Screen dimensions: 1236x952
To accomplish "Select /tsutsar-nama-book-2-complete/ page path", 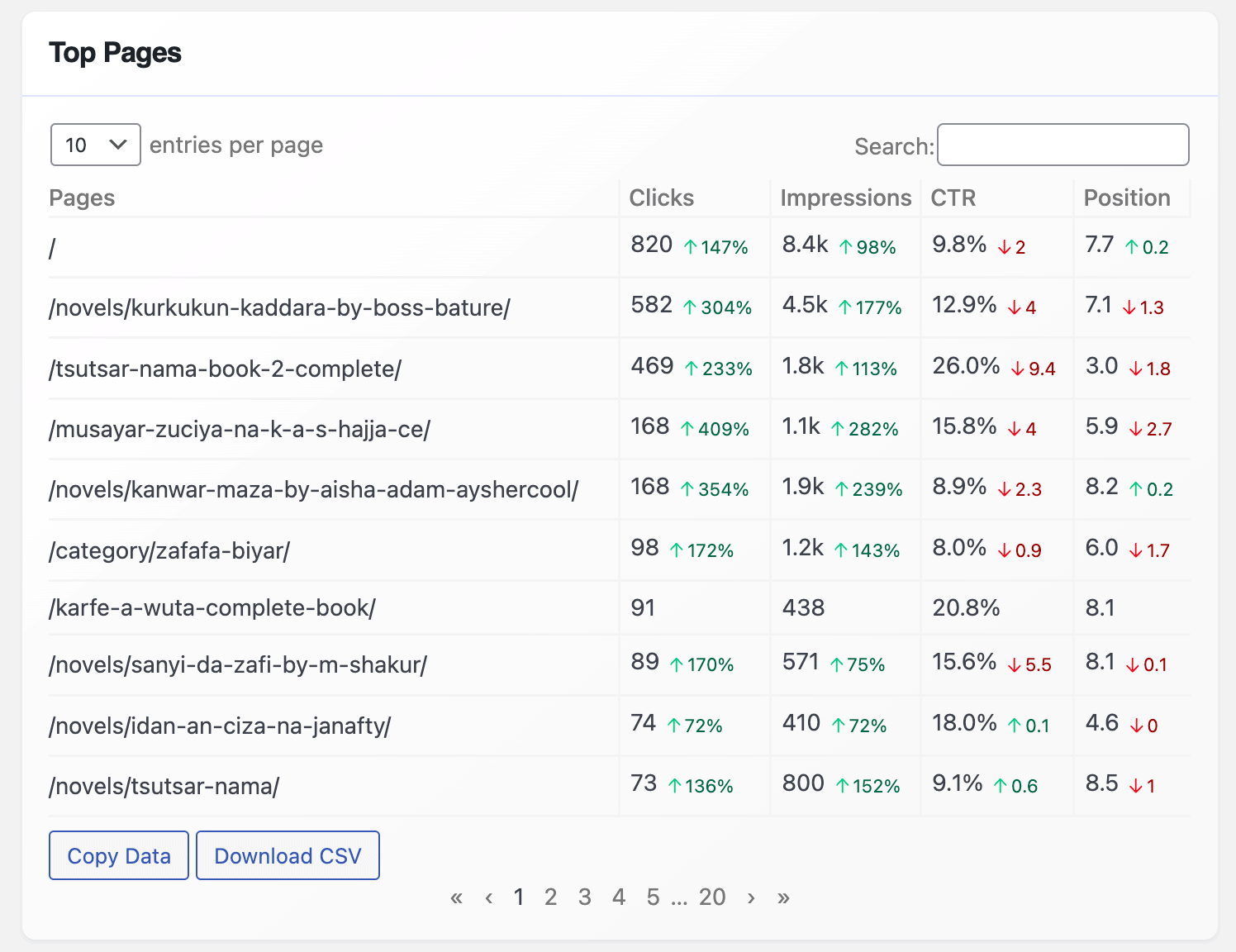I will (x=226, y=369).
